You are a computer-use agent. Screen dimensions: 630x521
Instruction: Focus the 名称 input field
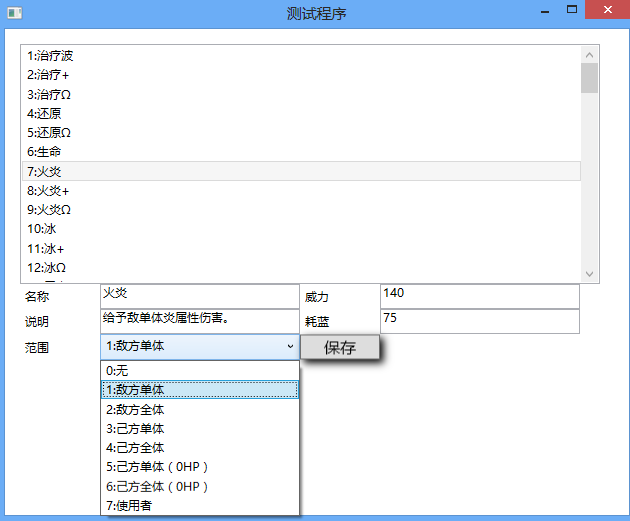click(x=200, y=296)
